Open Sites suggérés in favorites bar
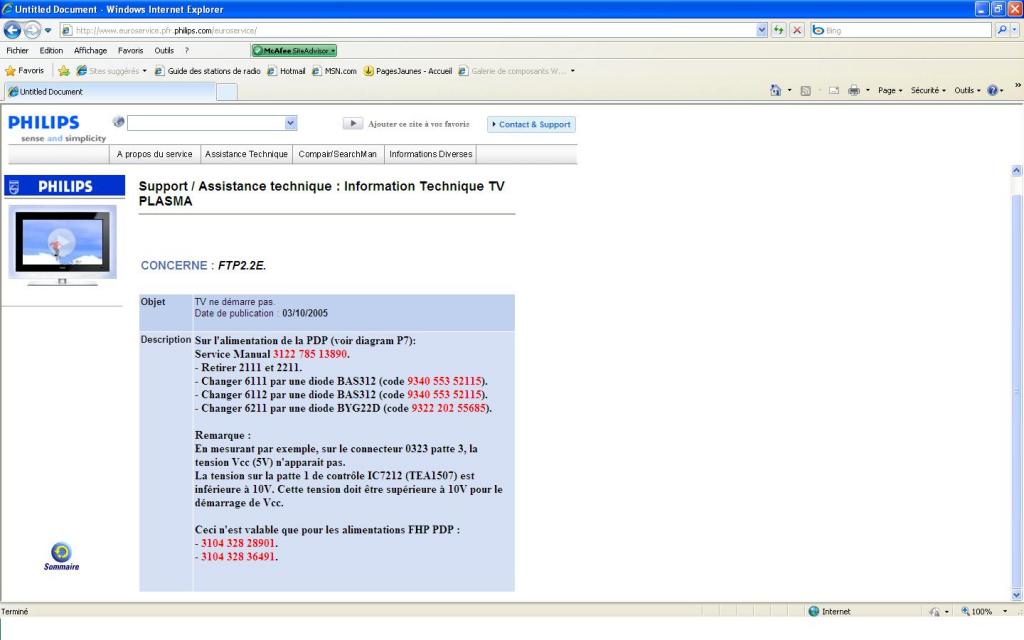The image size is (1024, 640). (x=111, y=71)
